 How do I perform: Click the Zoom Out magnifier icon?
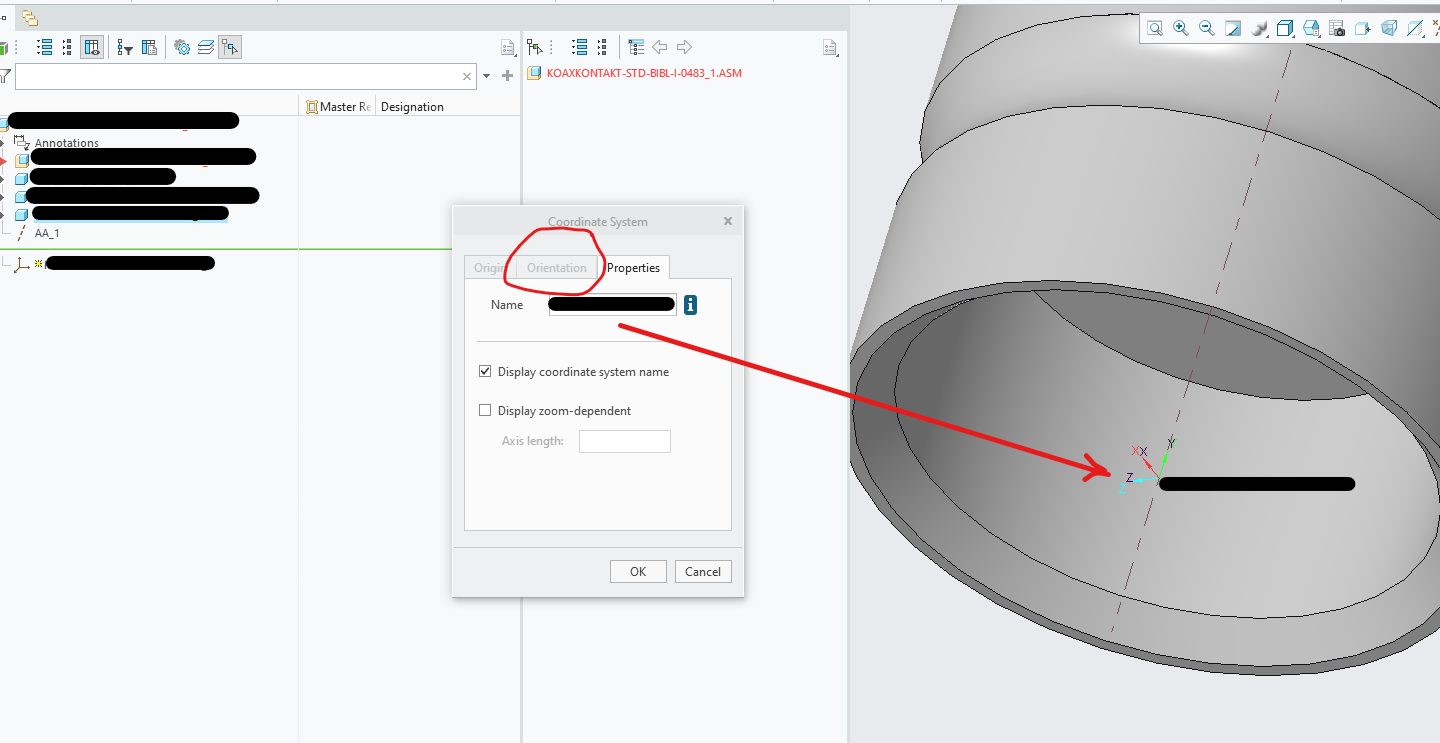pos(1207,29)
